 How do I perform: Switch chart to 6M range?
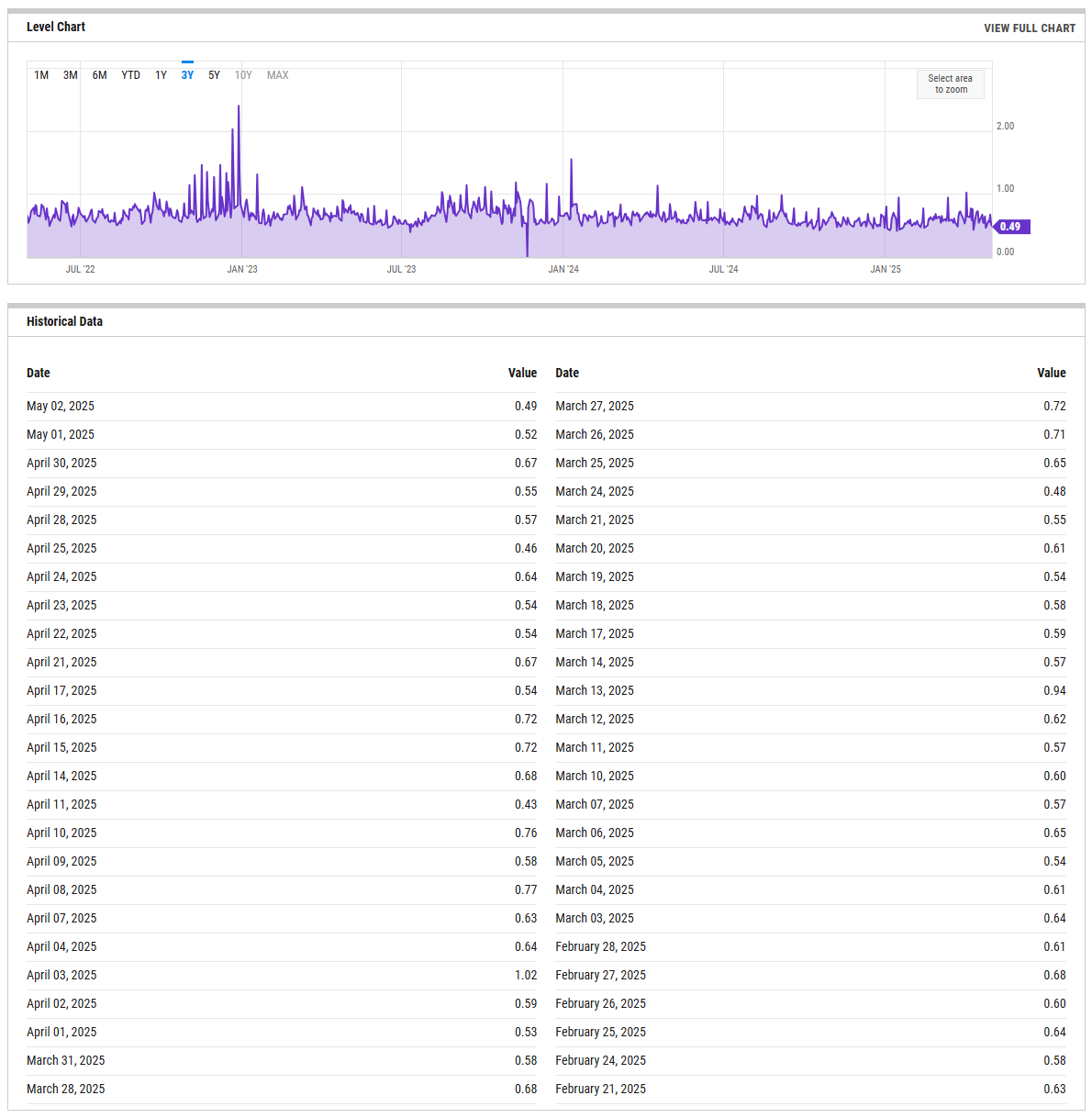99,75
